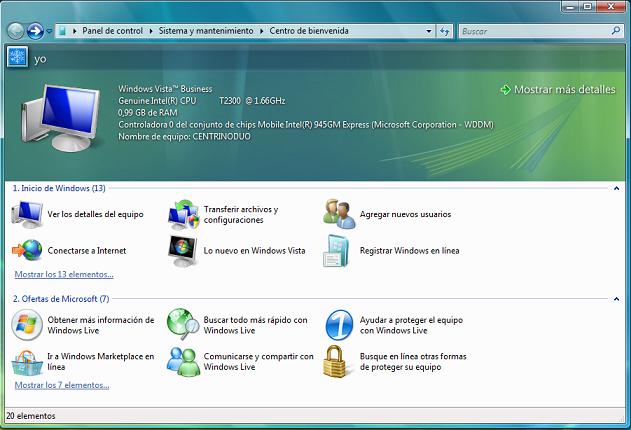Select Buscar todo más rápido icon

[x=183, y=324]
